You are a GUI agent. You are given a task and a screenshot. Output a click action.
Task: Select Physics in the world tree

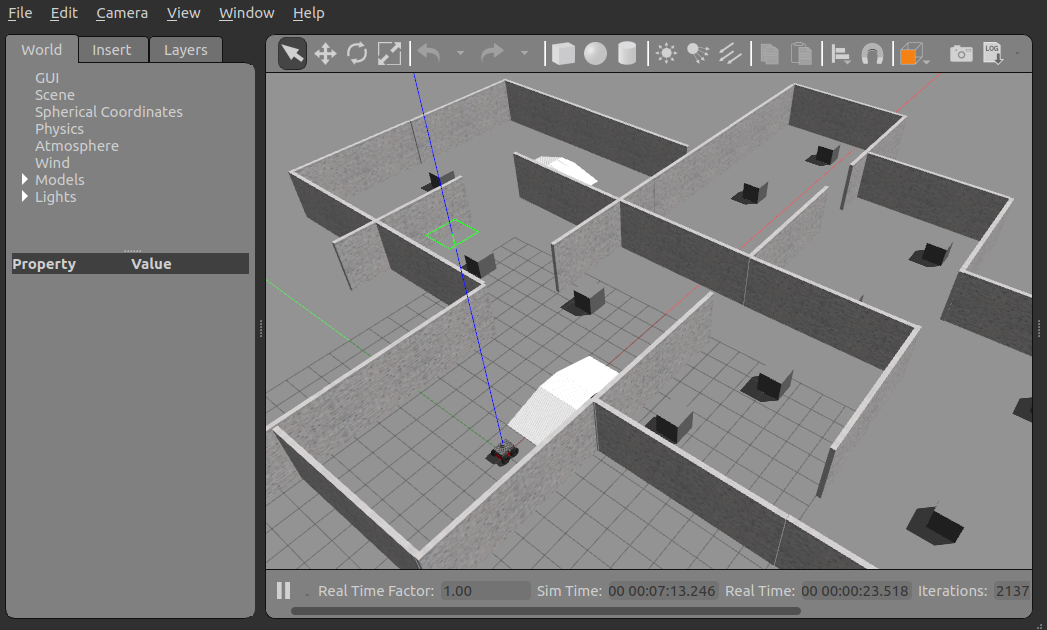click(59, 129)
